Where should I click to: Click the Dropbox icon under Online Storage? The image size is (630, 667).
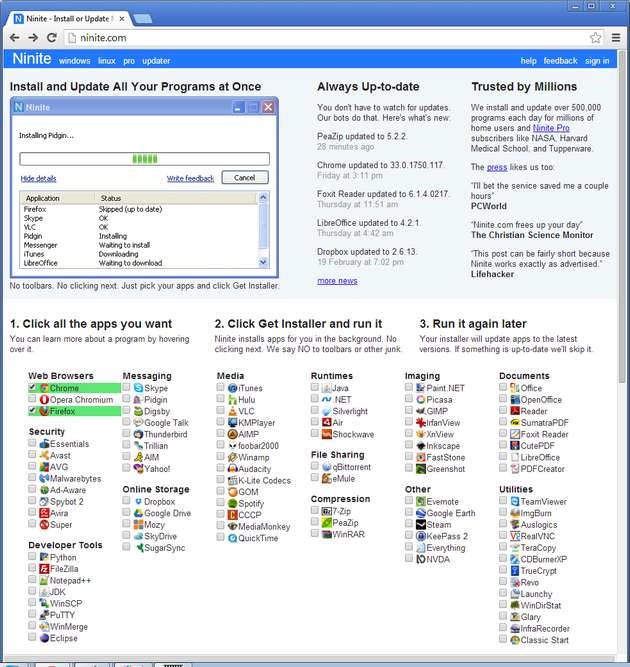(x=138, y=502)
